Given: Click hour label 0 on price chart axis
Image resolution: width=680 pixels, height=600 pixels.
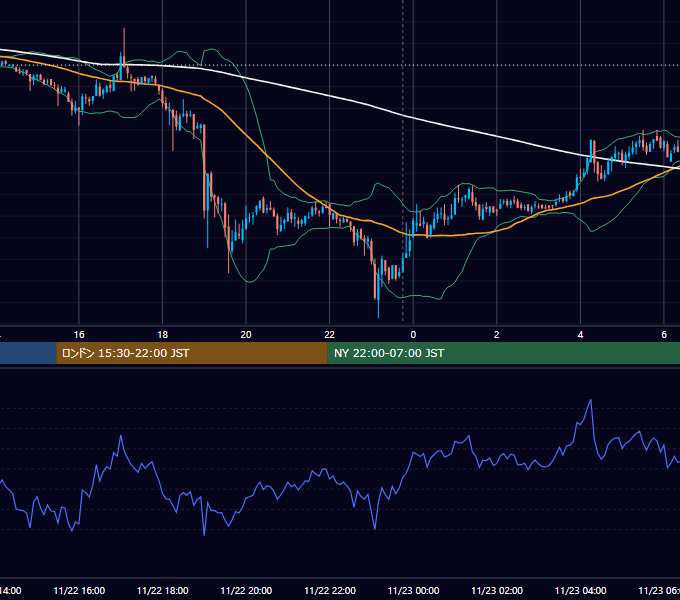Looking at the screenshot, I should pyautogui.click(x=413, y=335).
